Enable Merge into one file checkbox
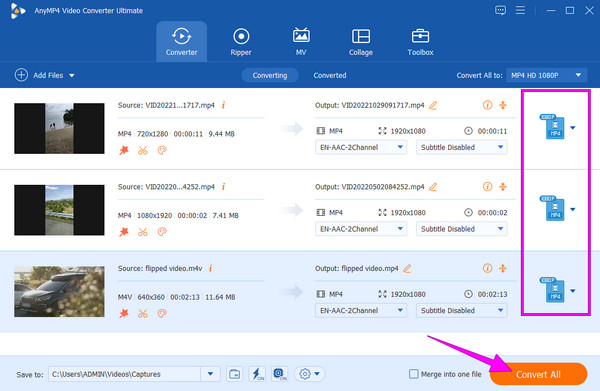The image size is (600, 391). point(414,374)
